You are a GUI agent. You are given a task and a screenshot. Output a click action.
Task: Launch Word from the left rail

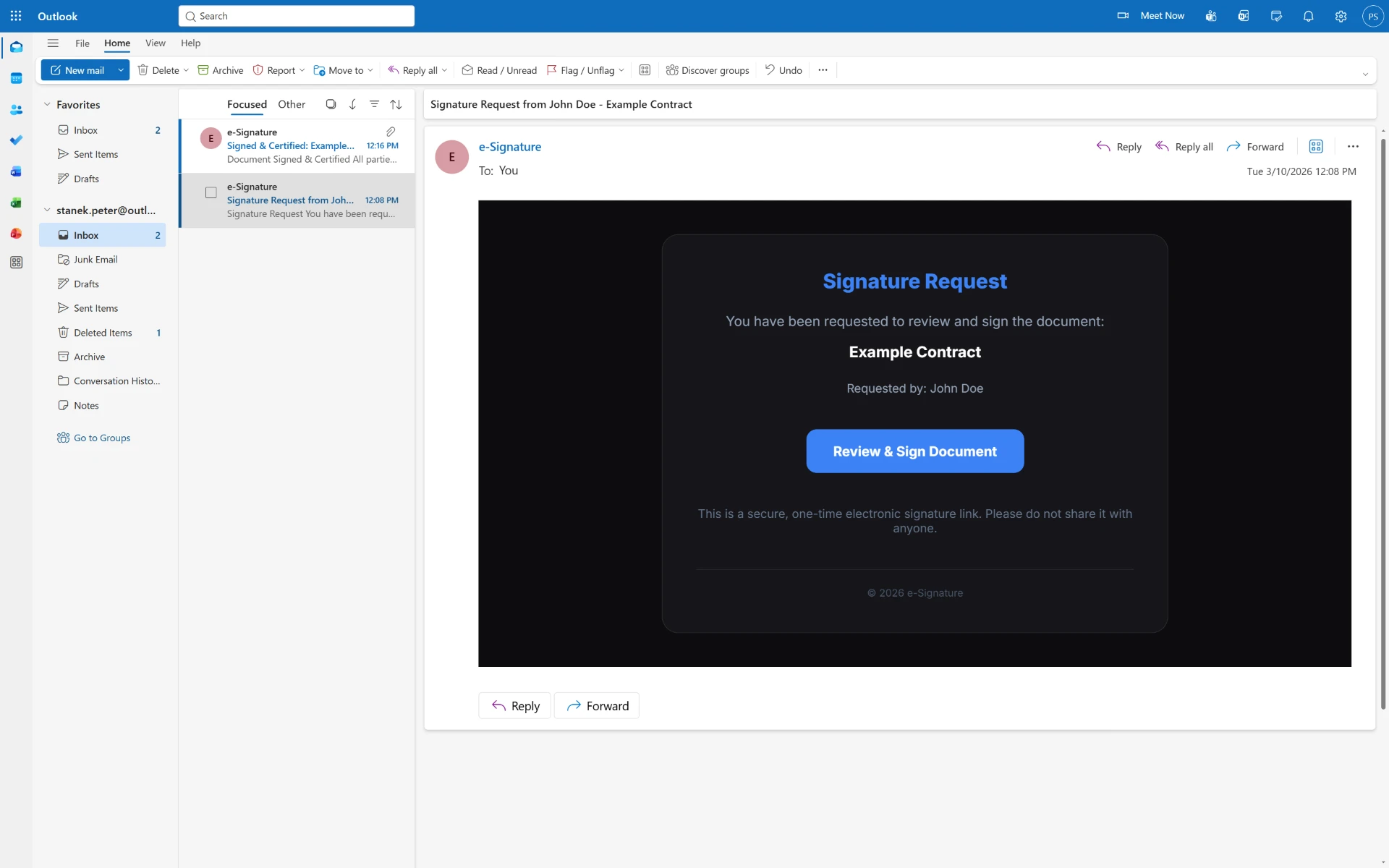[x=16, y=171]
